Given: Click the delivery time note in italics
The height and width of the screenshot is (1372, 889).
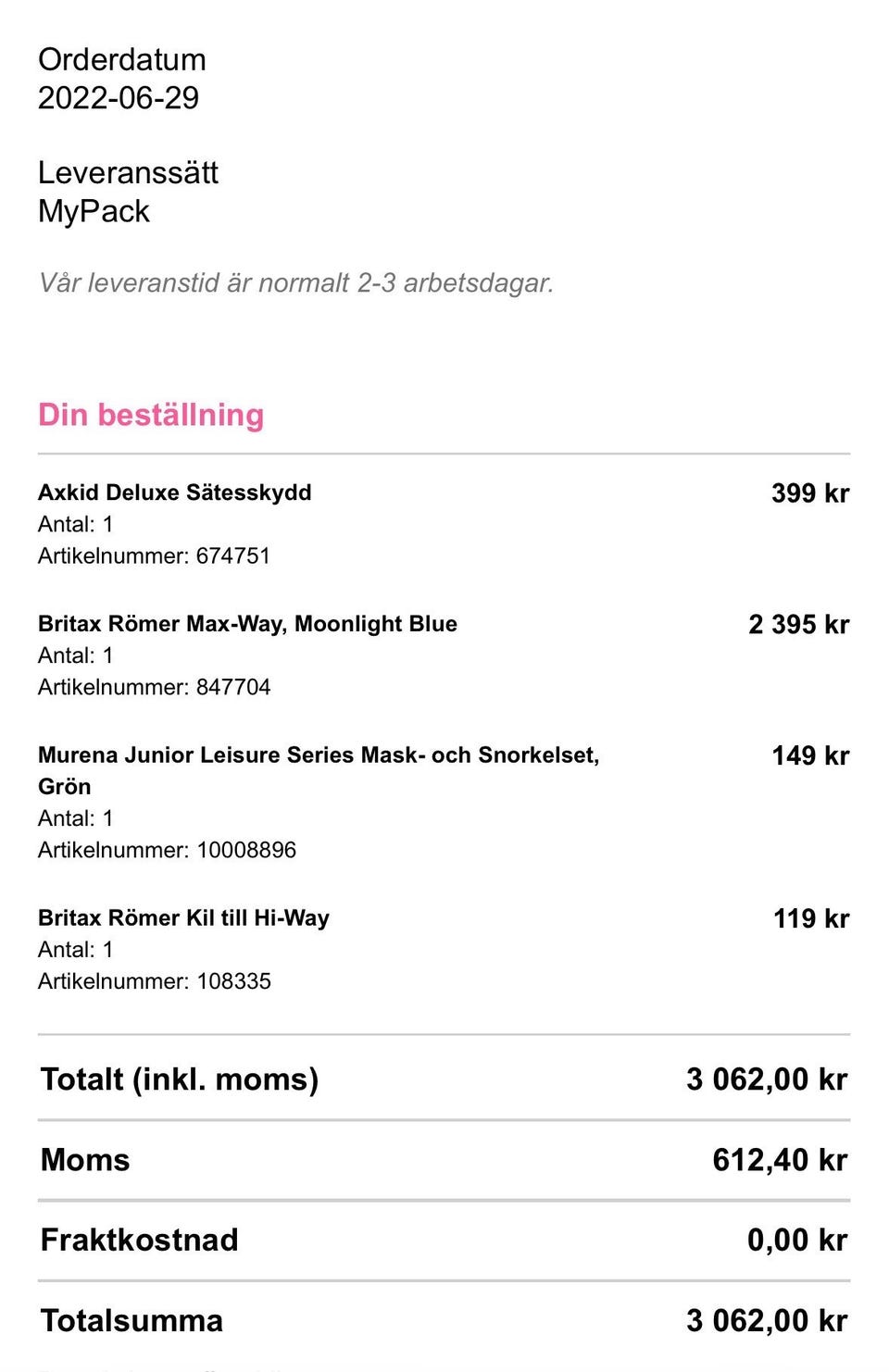Looking at the screenshot, I should tap(295, 282).
